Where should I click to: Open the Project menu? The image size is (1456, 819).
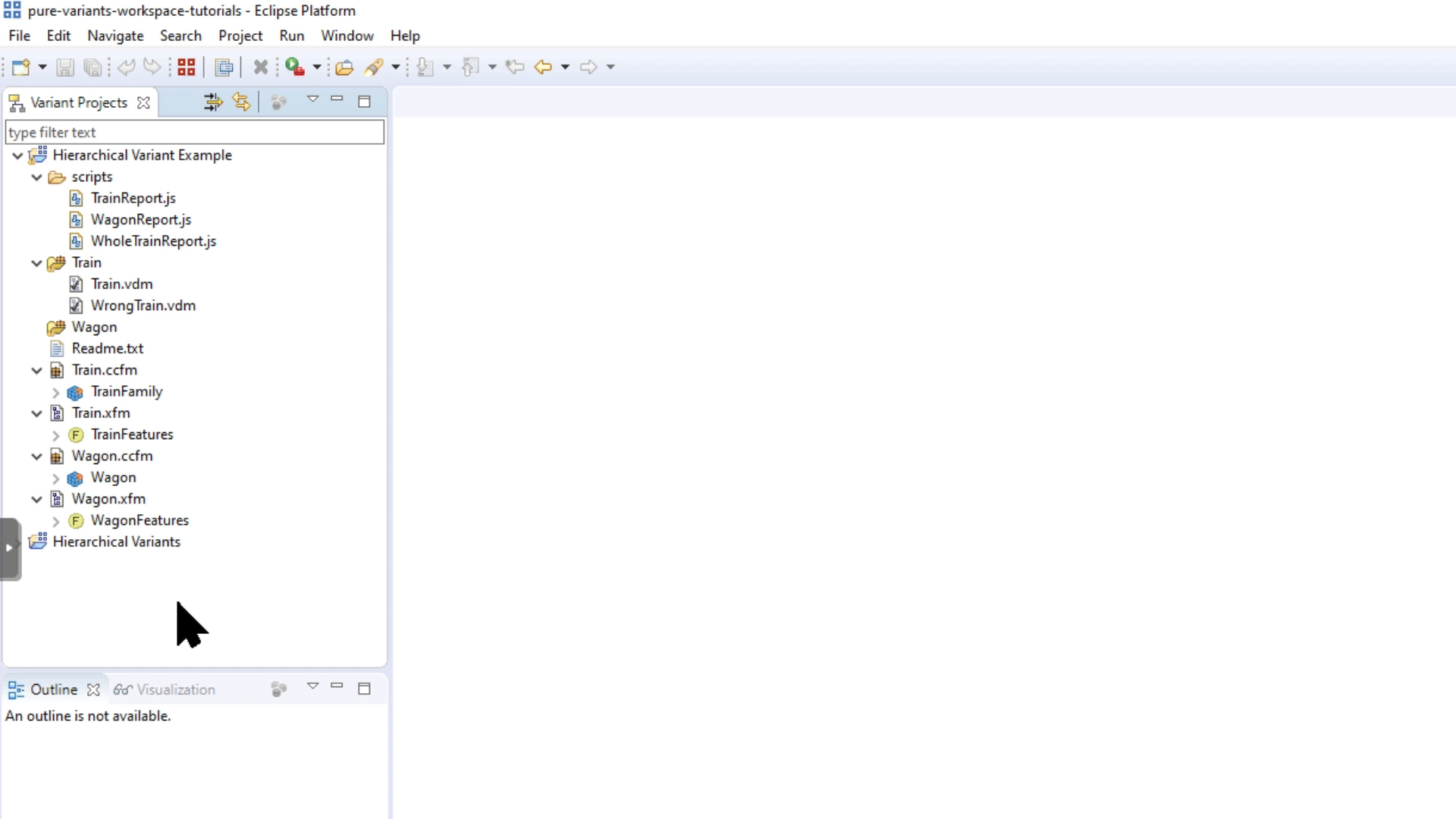click(240, 36)
